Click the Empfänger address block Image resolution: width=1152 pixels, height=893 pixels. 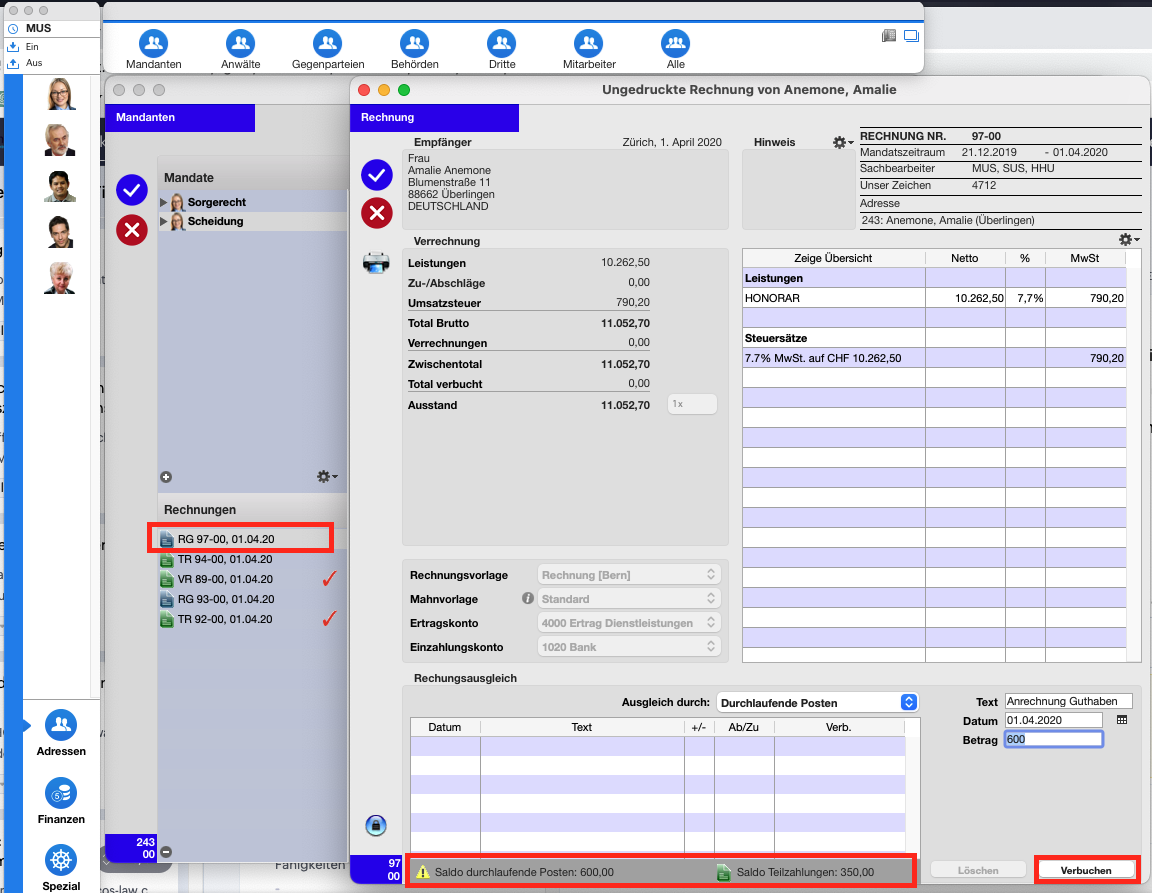(565, 190)
